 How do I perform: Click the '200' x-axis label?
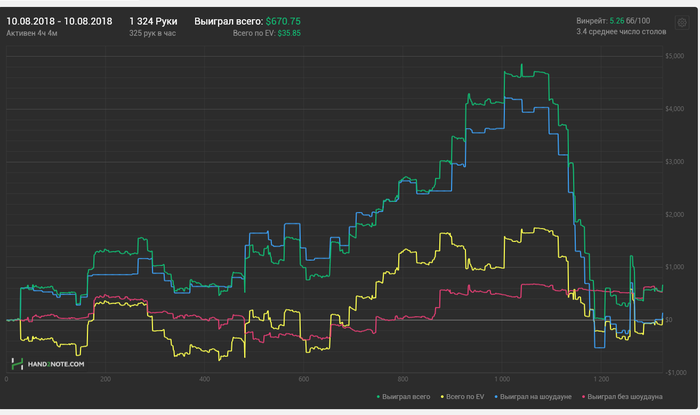[x=105, y=379]
